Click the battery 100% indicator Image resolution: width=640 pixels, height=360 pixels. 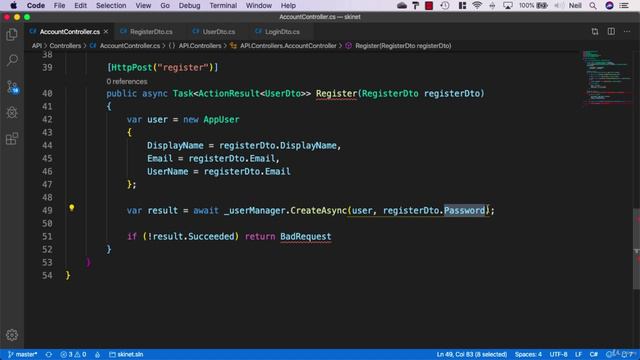point(533,6)
